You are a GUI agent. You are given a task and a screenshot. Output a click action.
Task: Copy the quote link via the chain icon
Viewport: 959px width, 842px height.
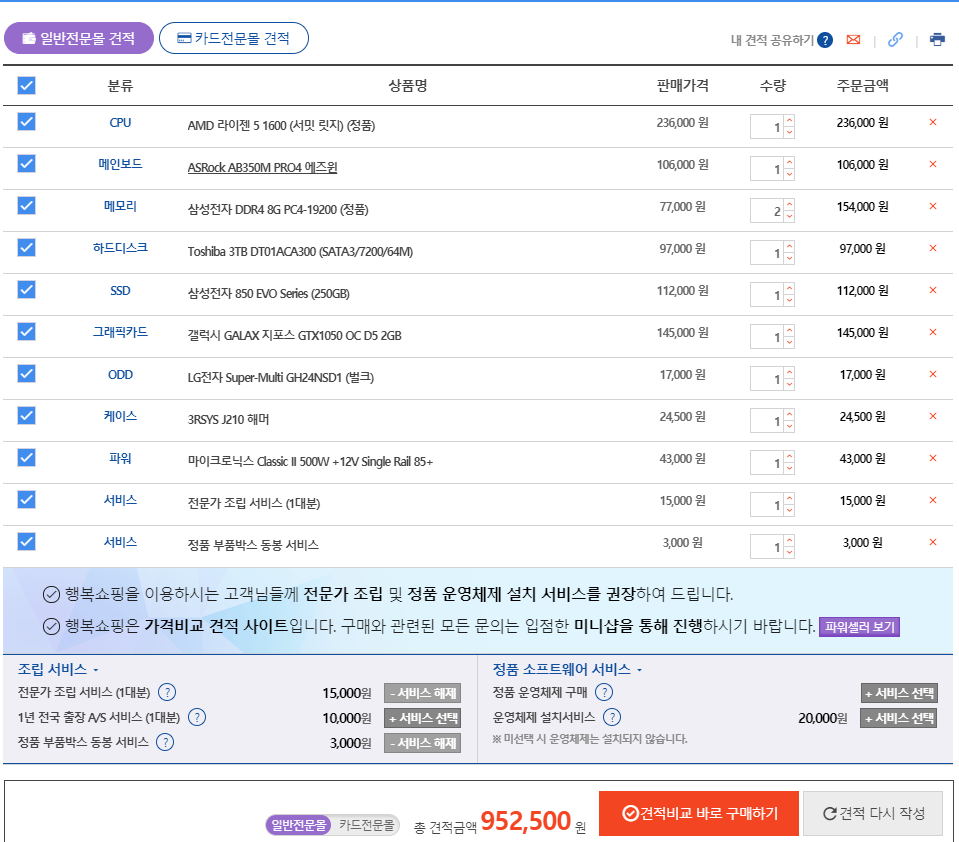[x=895, y=40]
